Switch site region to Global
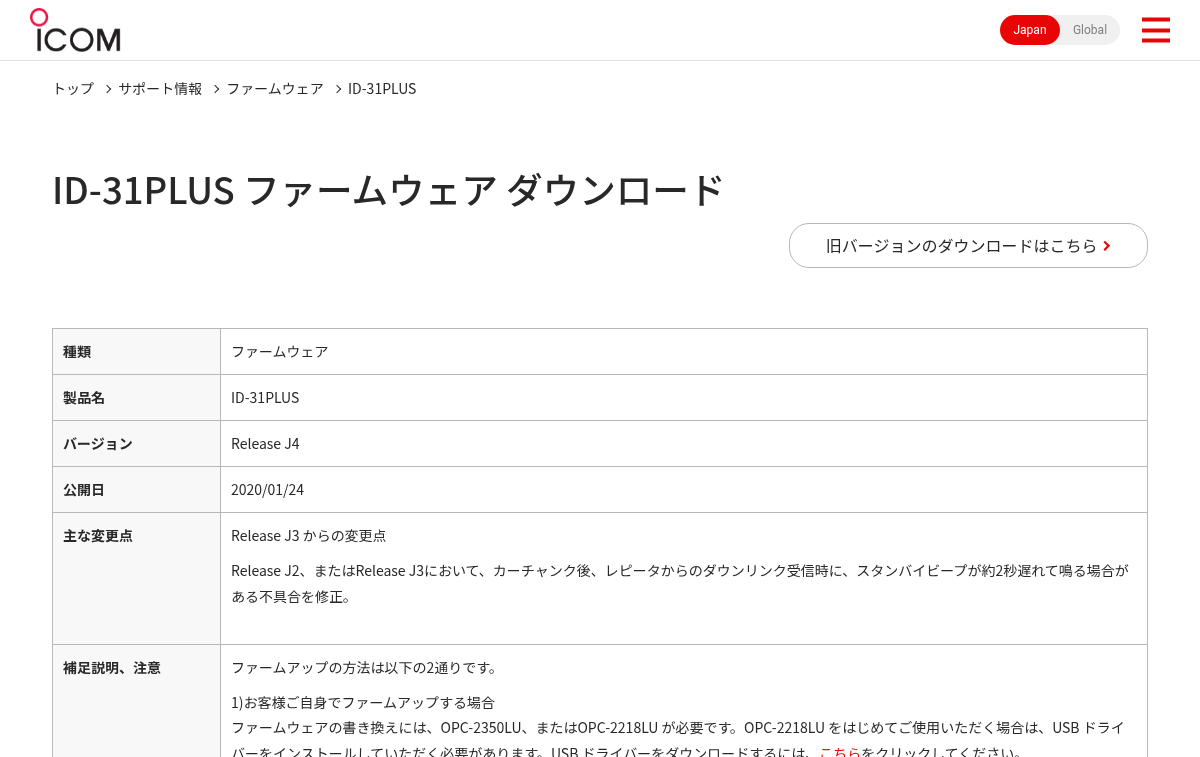The height and width of the screenshot is (757, 1200). click(x=1090, y=30)
